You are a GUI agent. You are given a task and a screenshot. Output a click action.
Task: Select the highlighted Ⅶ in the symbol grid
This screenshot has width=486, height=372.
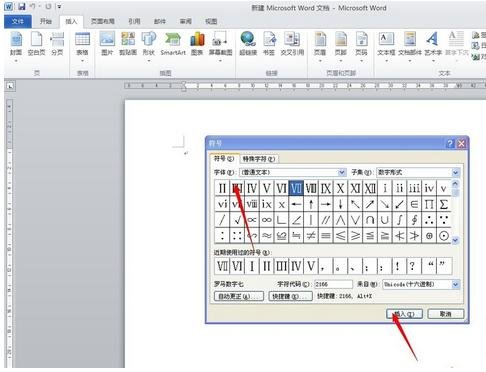(x=296, y=188)
